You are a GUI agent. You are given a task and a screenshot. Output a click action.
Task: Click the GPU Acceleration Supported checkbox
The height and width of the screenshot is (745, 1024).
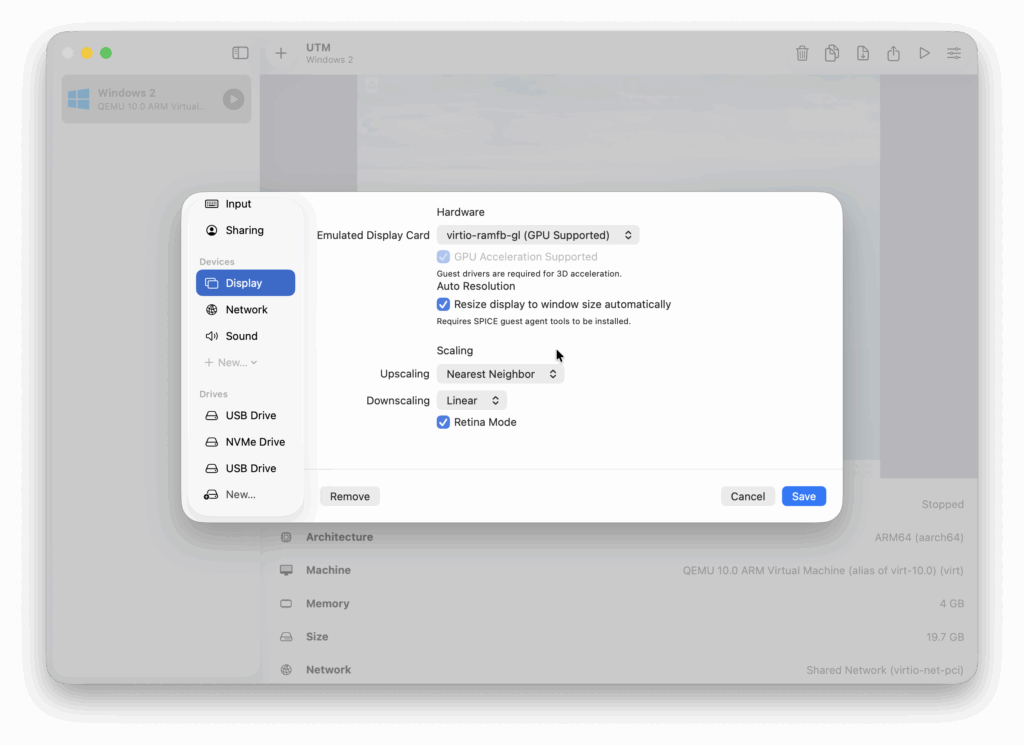[444, 257]
